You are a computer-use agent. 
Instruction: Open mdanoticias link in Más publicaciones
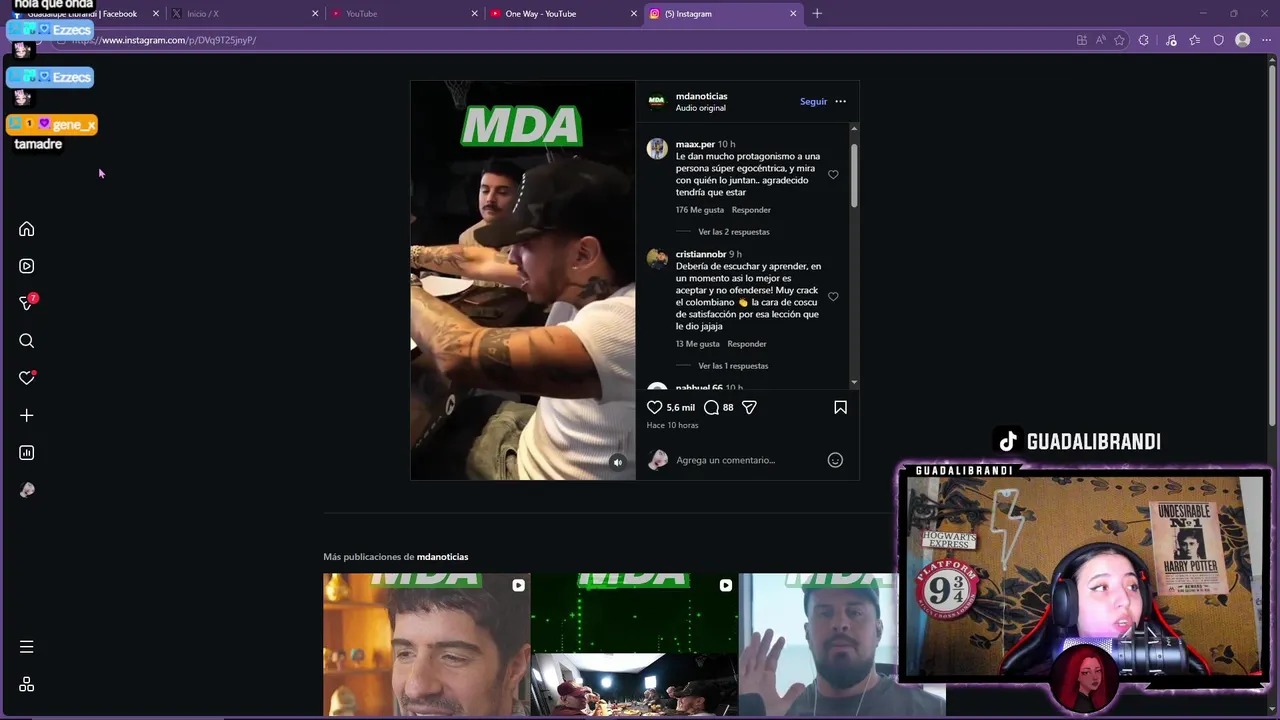click(442, 557)
